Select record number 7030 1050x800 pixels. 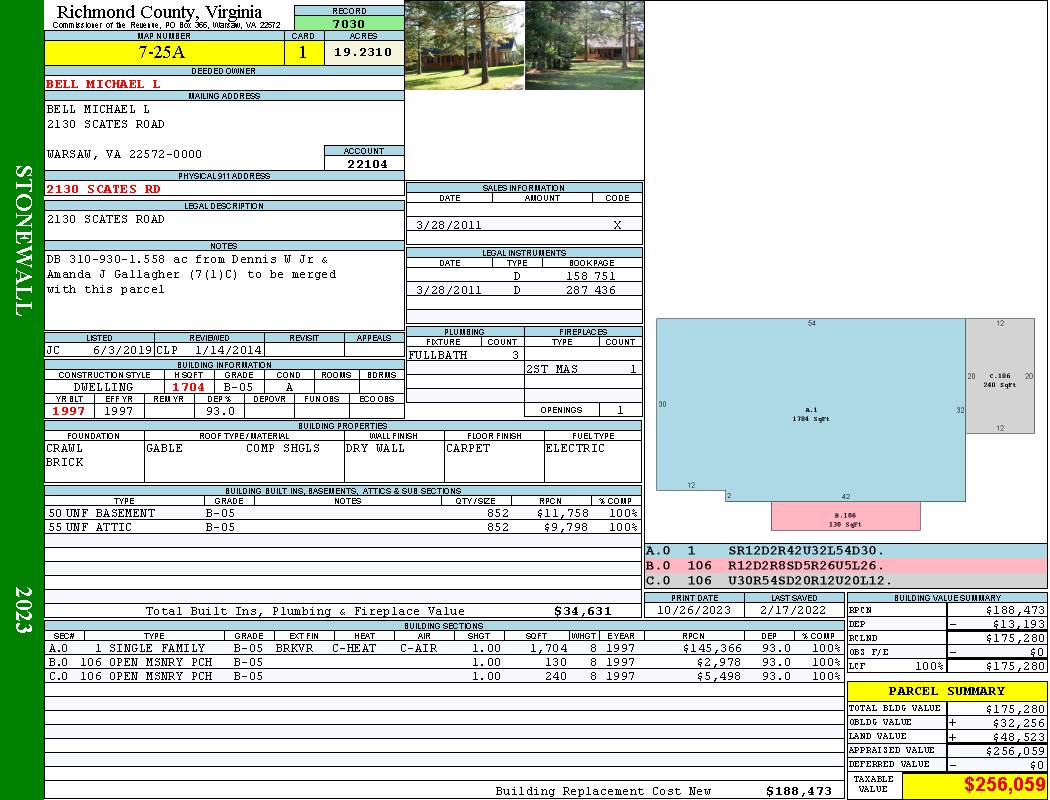click(x=349, y=24)
